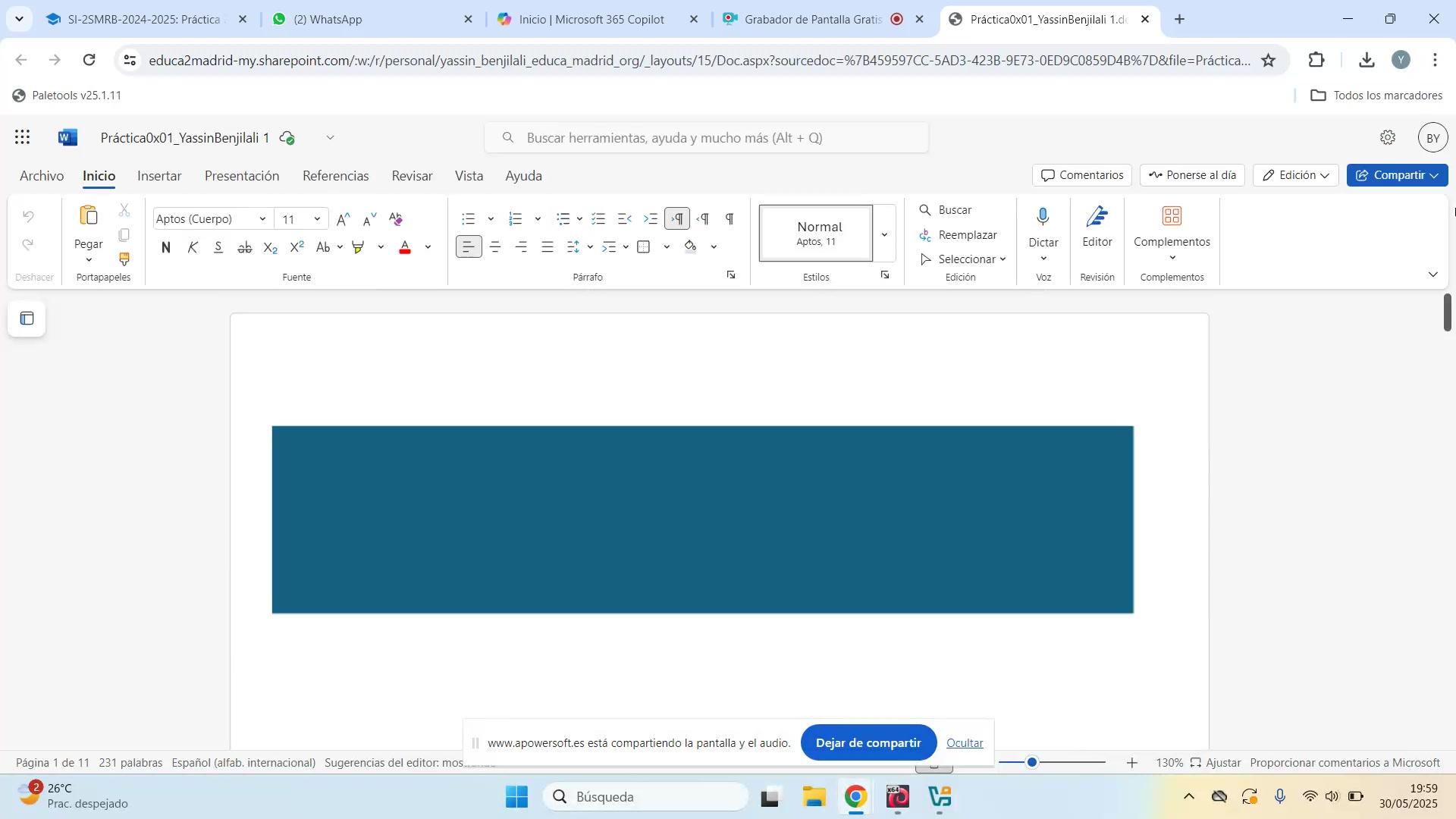Apply strikethrough formatting

coord(244,247)
